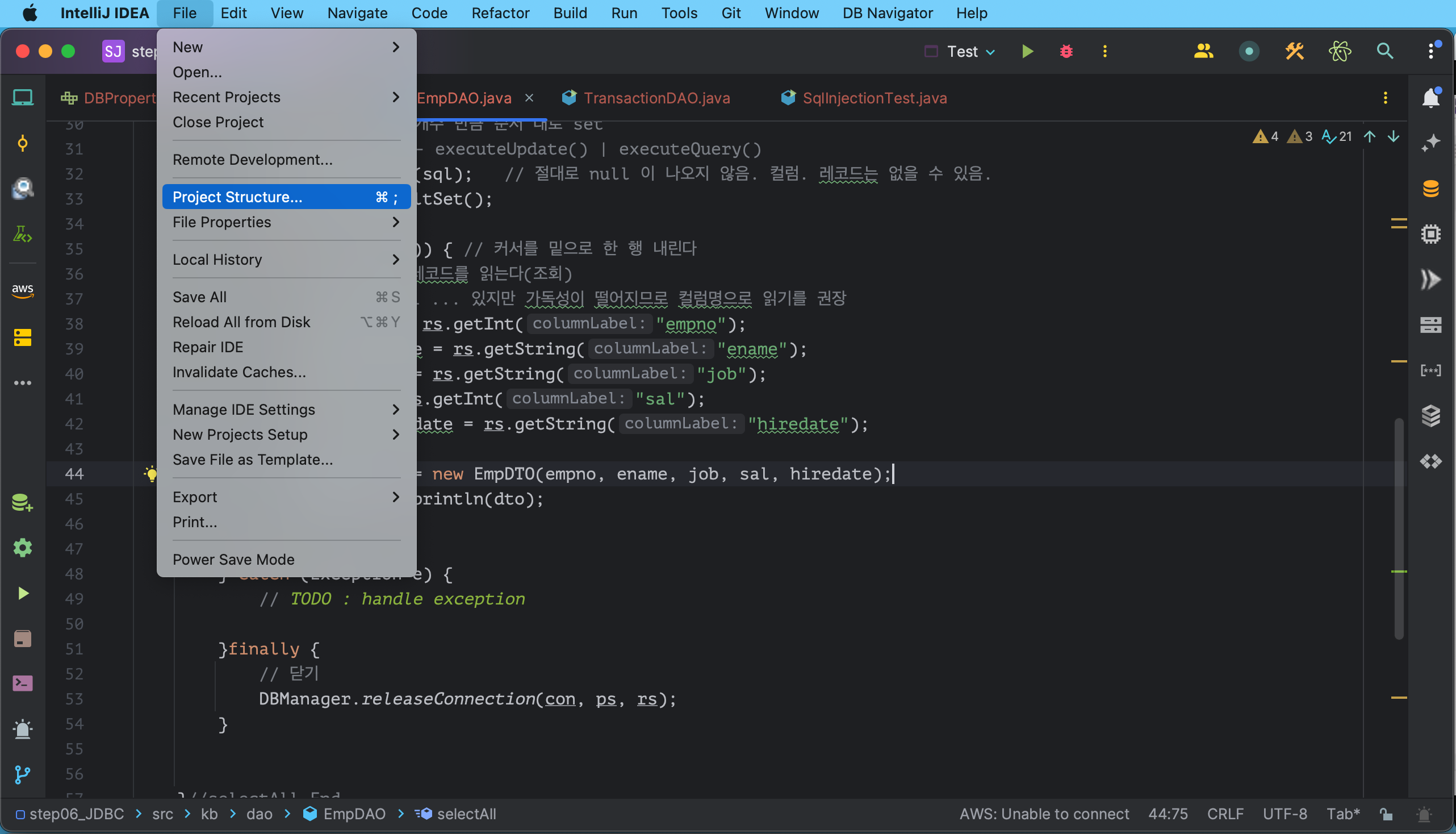The image size is (1456, 834).
Task: Open the Test run configuration dropdown
Action: tap(970, 52)
